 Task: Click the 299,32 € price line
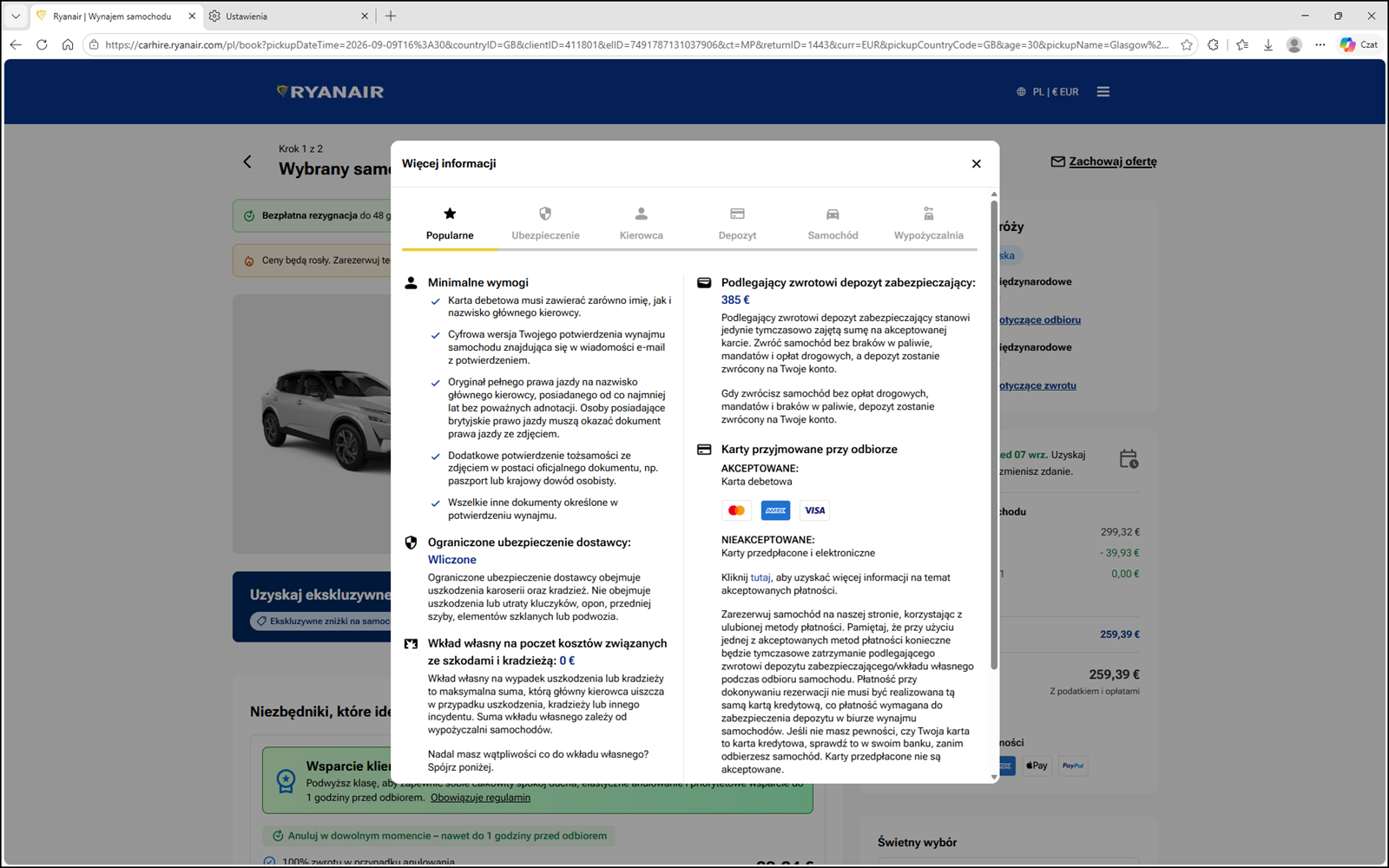coord(1120,532)
